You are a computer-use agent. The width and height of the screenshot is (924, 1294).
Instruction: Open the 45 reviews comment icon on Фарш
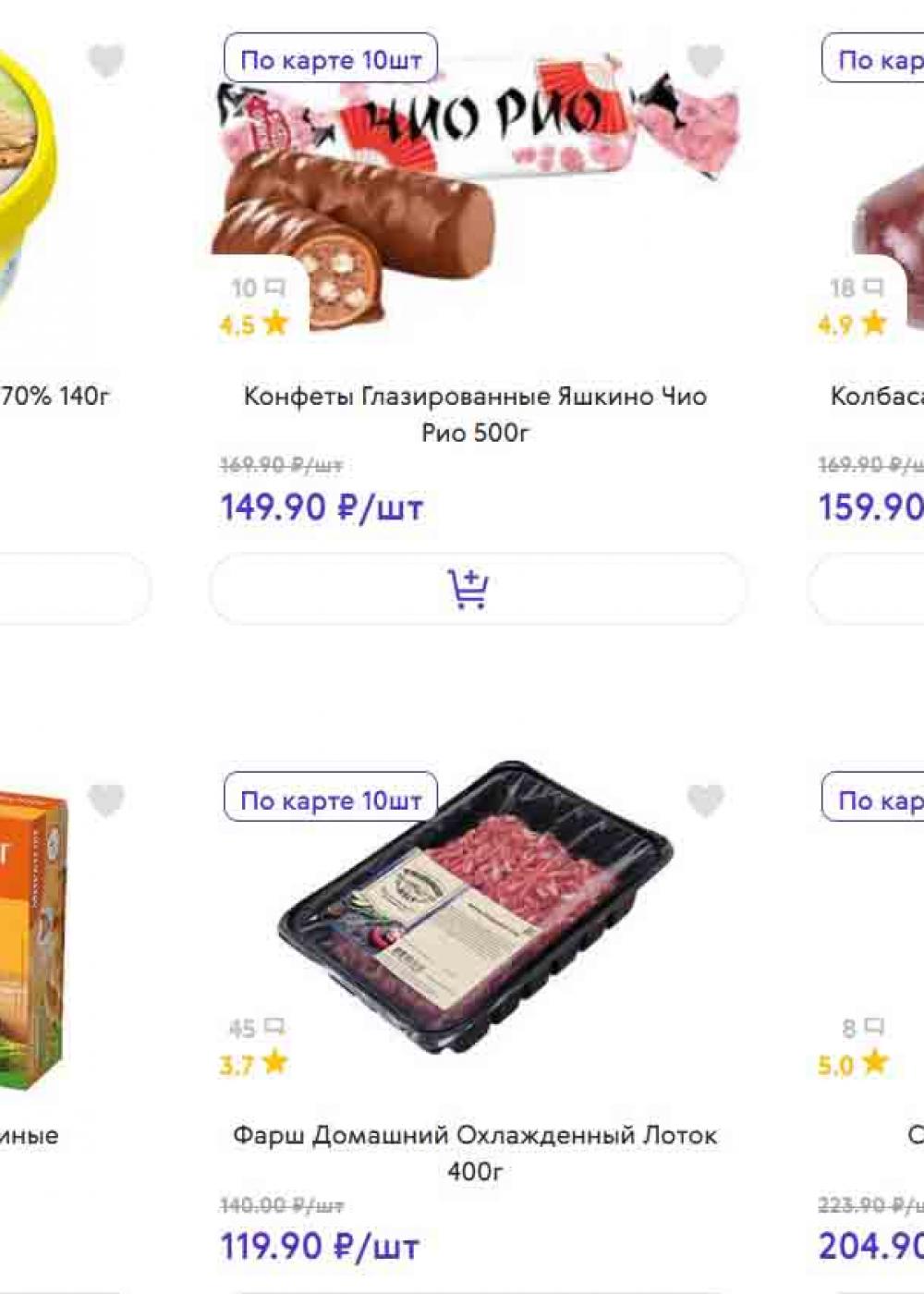pos(258,1028)
